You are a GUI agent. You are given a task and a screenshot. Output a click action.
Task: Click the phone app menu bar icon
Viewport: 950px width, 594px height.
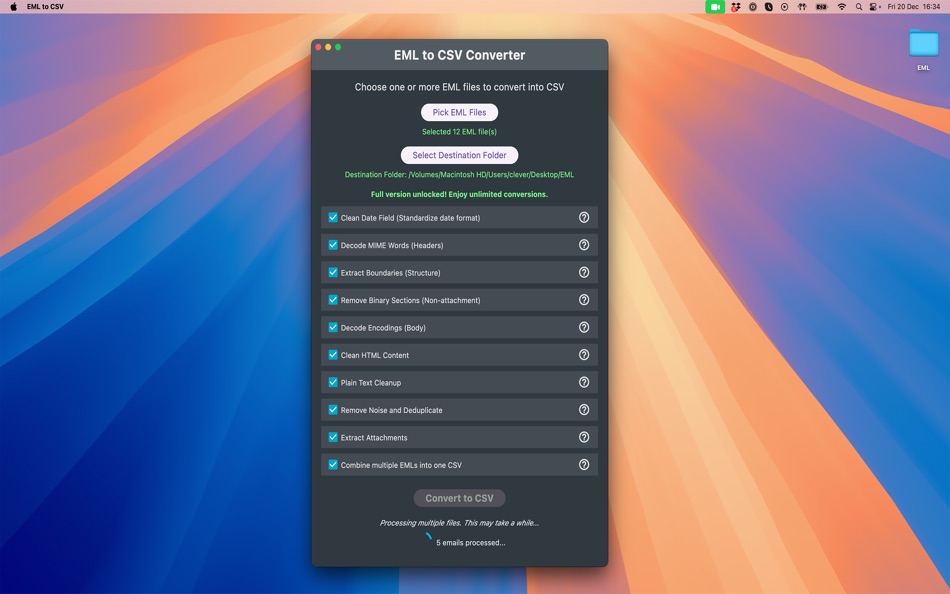(x=768, y=7)
